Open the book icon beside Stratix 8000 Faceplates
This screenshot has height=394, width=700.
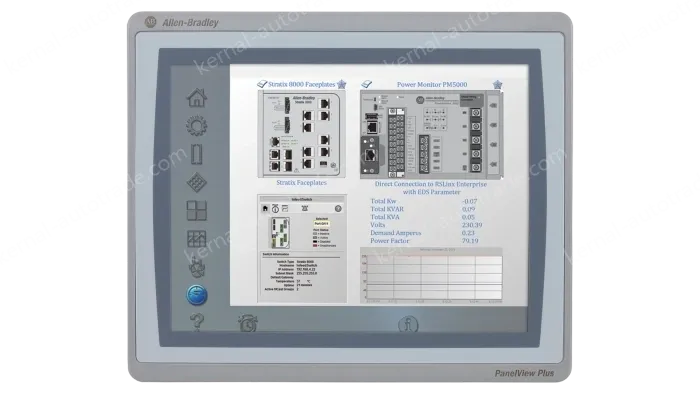(x=262, y=84)
